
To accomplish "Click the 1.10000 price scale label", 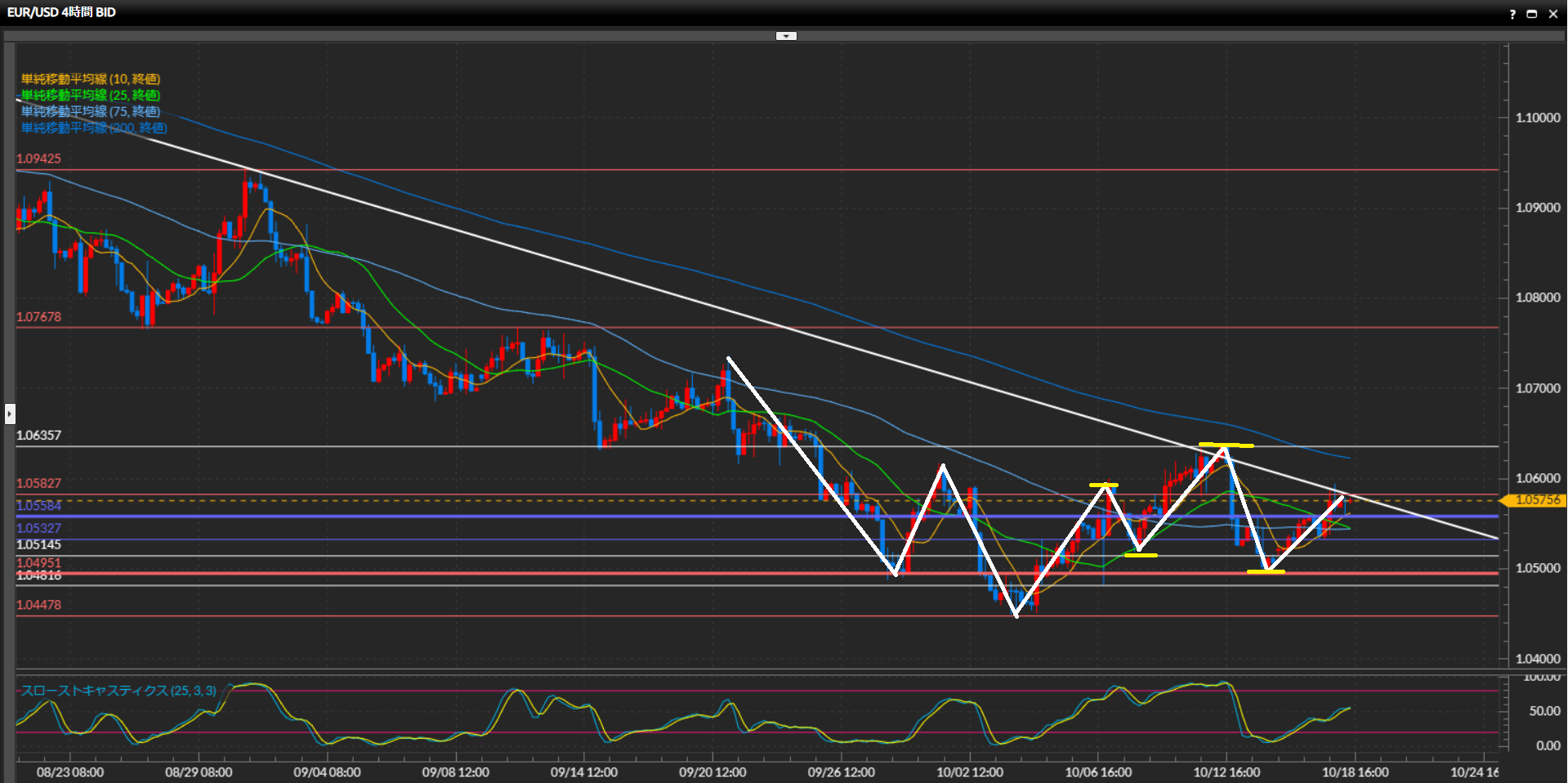I will pos(1537,118).
